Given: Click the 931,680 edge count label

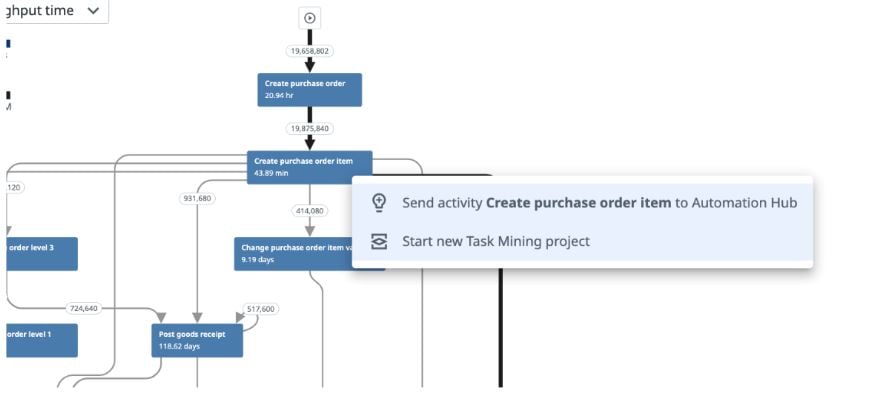Looking at the screenshot, I should point(197,198).
